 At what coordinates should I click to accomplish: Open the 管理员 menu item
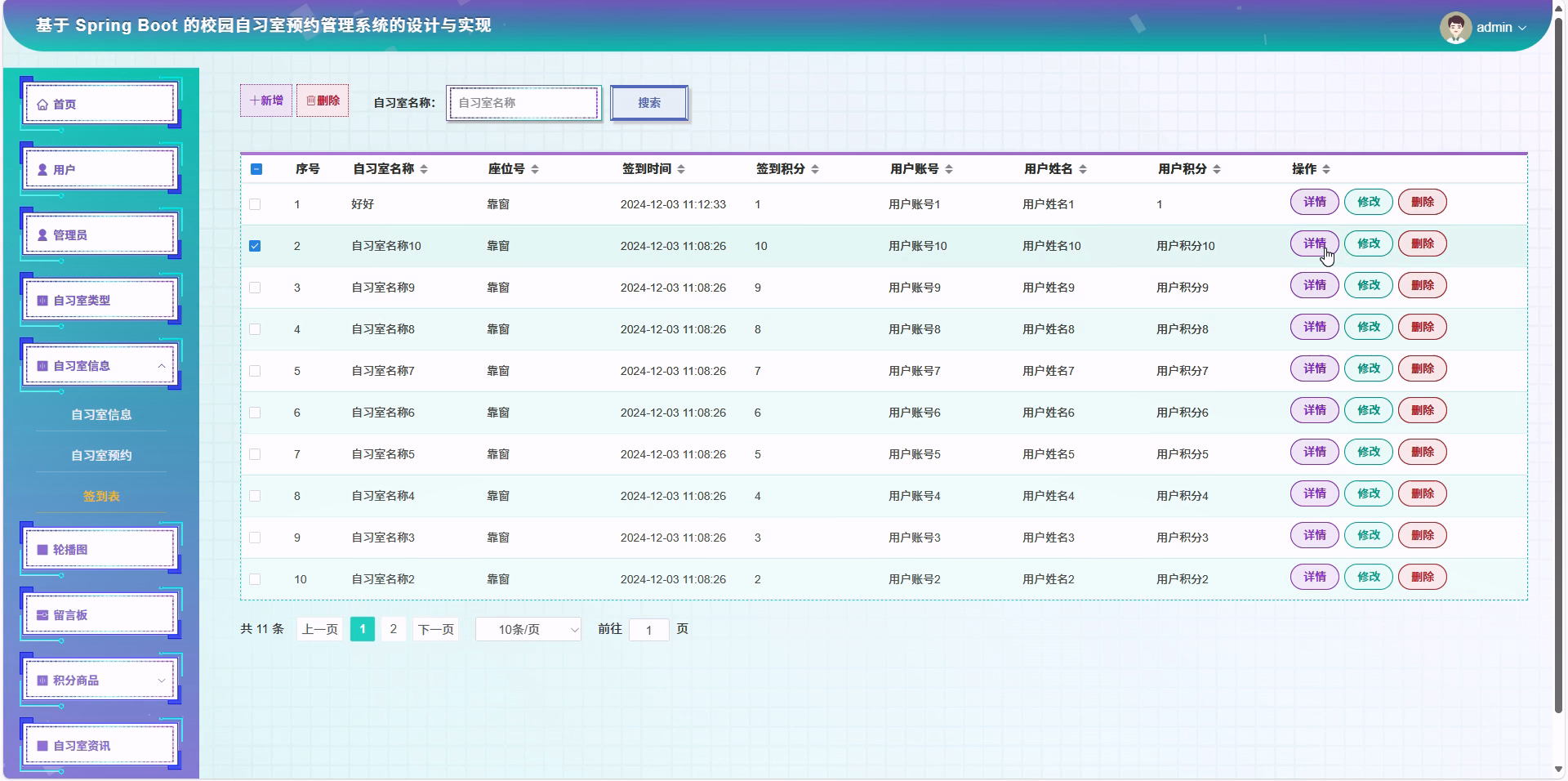(x=100, y=234)
